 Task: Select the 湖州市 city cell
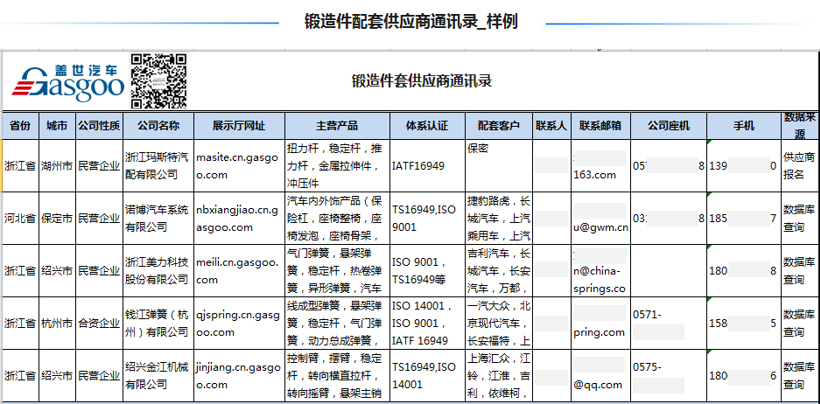pyautogui.click(x=57, y=166)
